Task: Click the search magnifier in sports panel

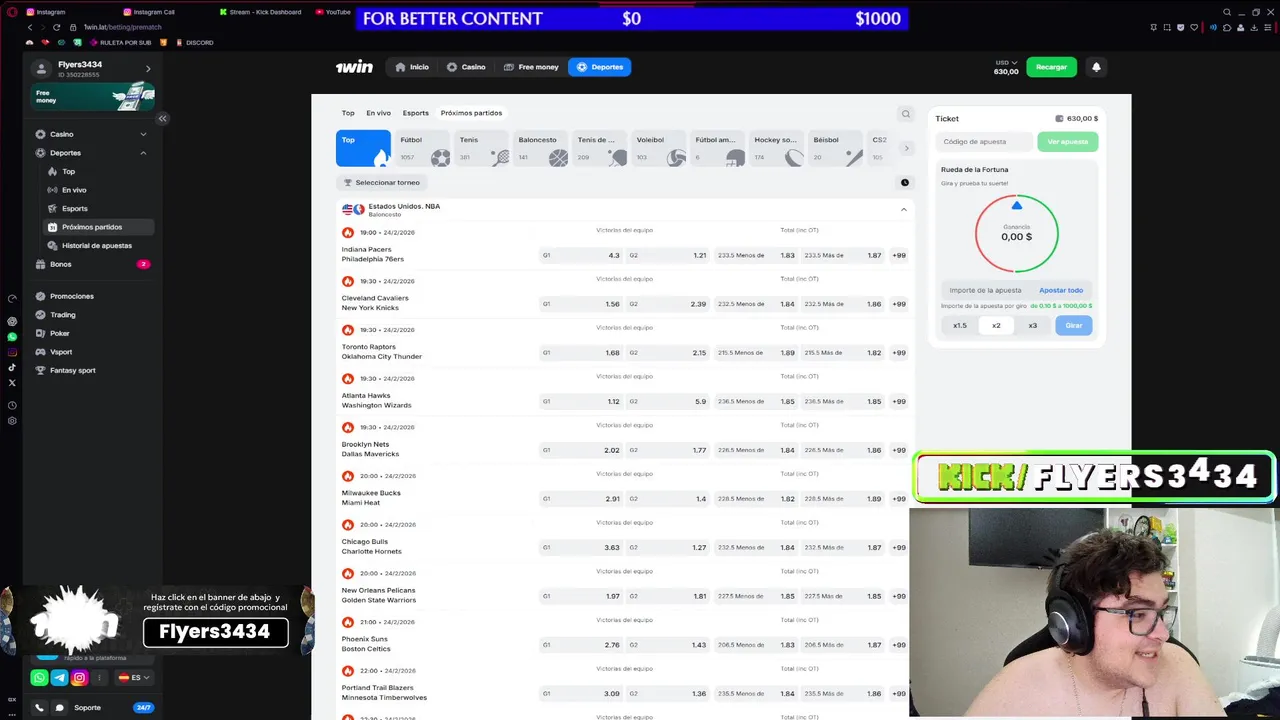Action: pos(906,114)
